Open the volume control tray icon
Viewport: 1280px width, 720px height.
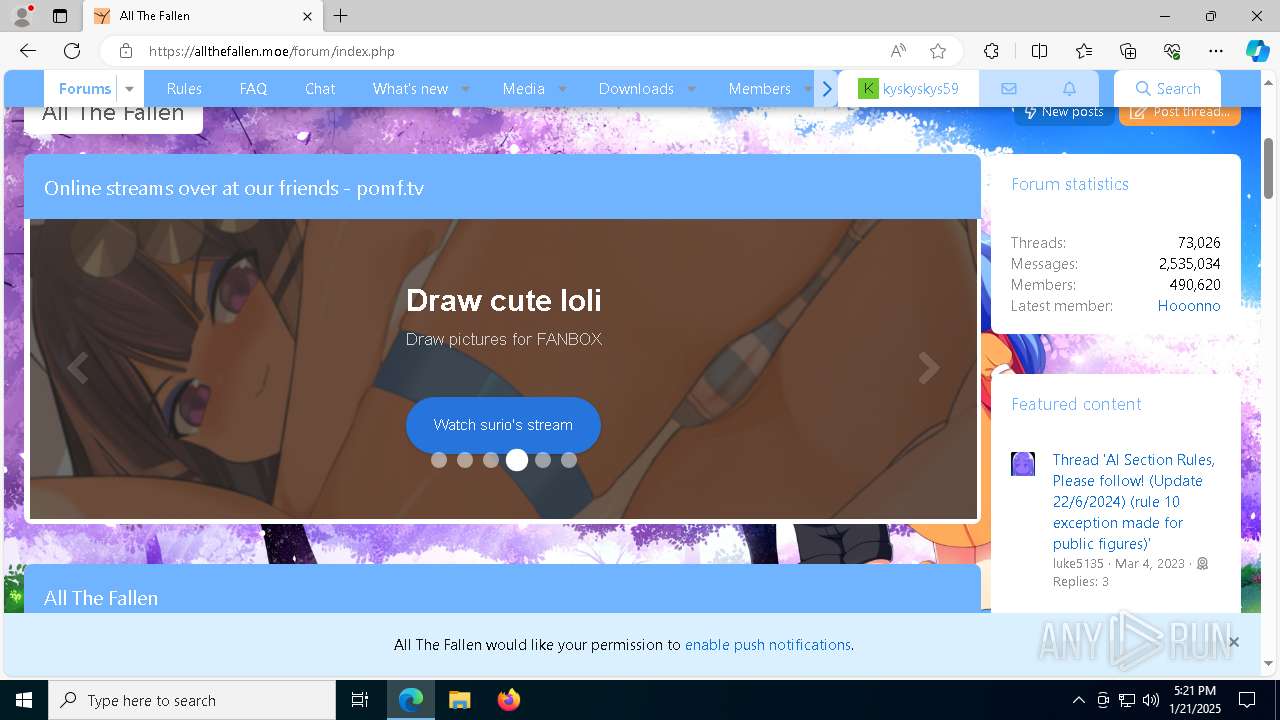pos(1151,700)
